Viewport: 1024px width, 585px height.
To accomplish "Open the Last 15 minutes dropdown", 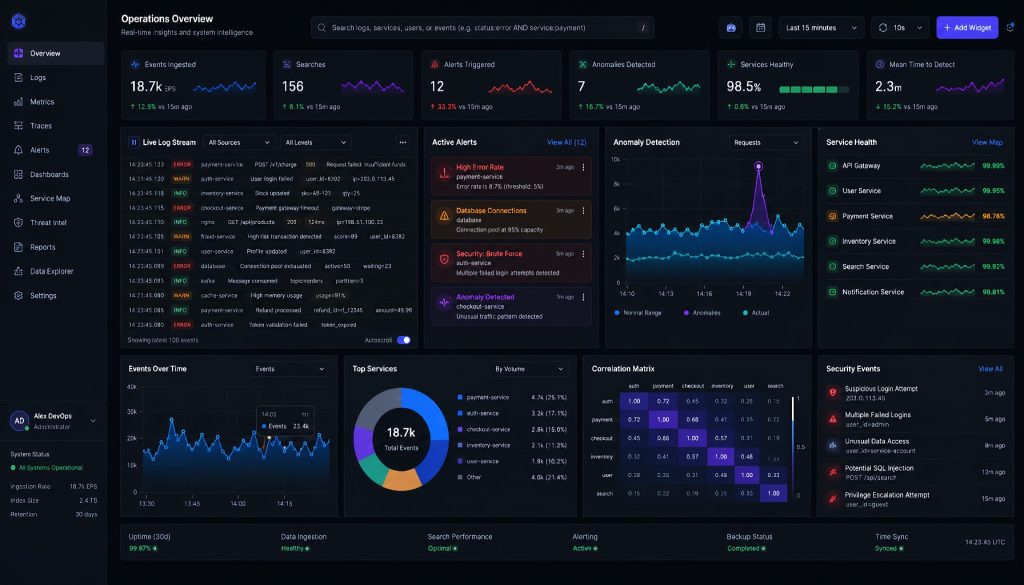I will (x=822, y=27).
